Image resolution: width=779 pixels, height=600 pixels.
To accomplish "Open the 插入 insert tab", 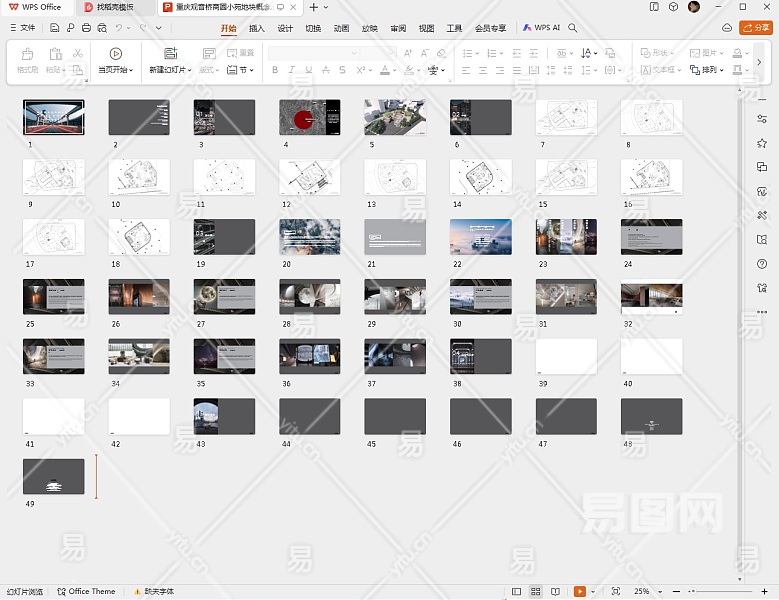I will [257, 28].
